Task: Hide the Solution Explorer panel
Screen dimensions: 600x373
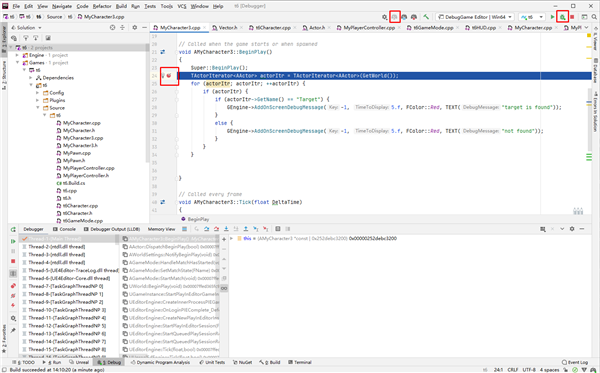Action: coord(144,28)
